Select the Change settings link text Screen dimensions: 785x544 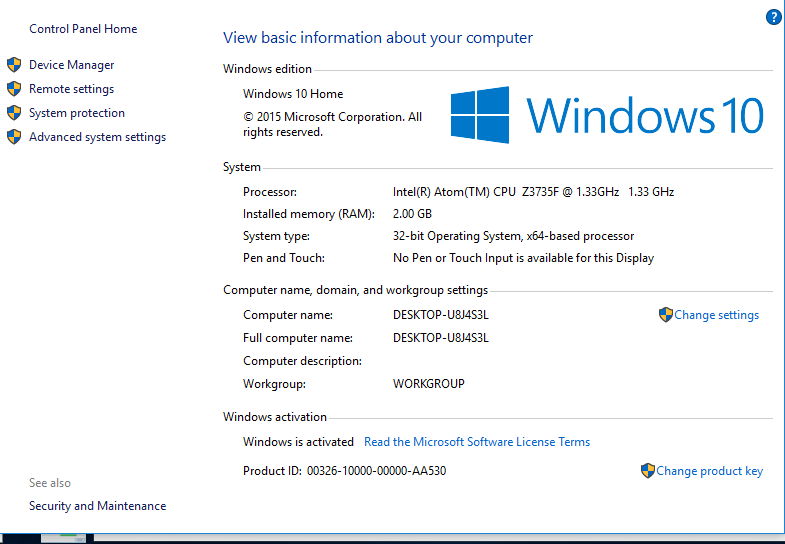tap(716, 315)
